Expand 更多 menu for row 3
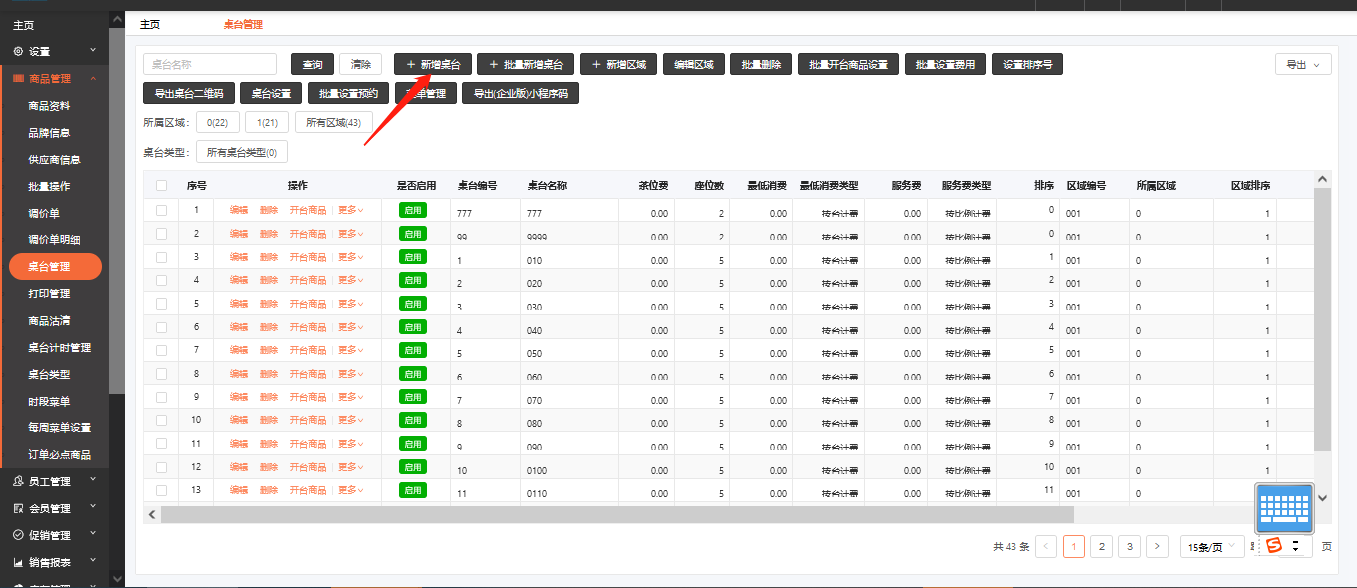Image resolution: width=1357 pixels, height=588 pixels. pyautogui.click(x=351, y=257)
